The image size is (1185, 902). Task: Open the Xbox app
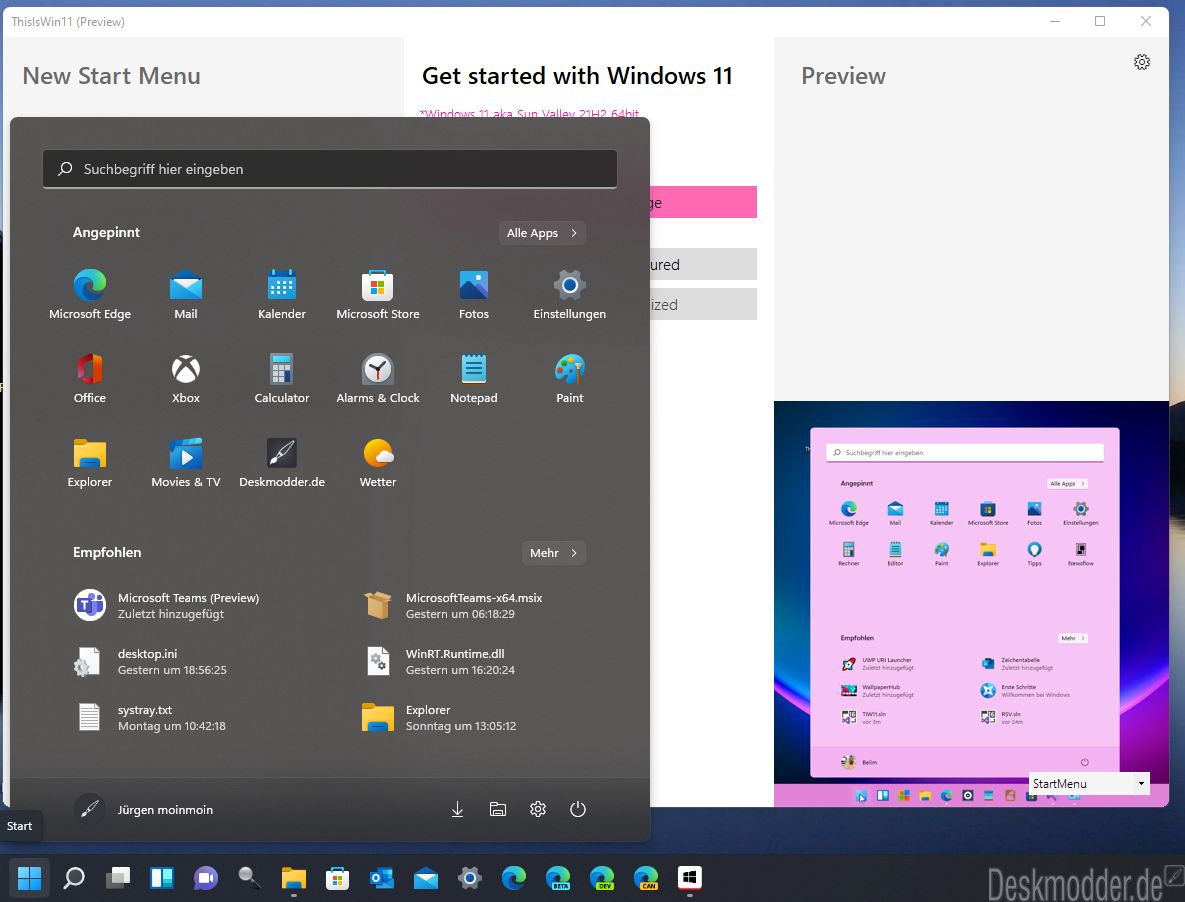[186, 378]
